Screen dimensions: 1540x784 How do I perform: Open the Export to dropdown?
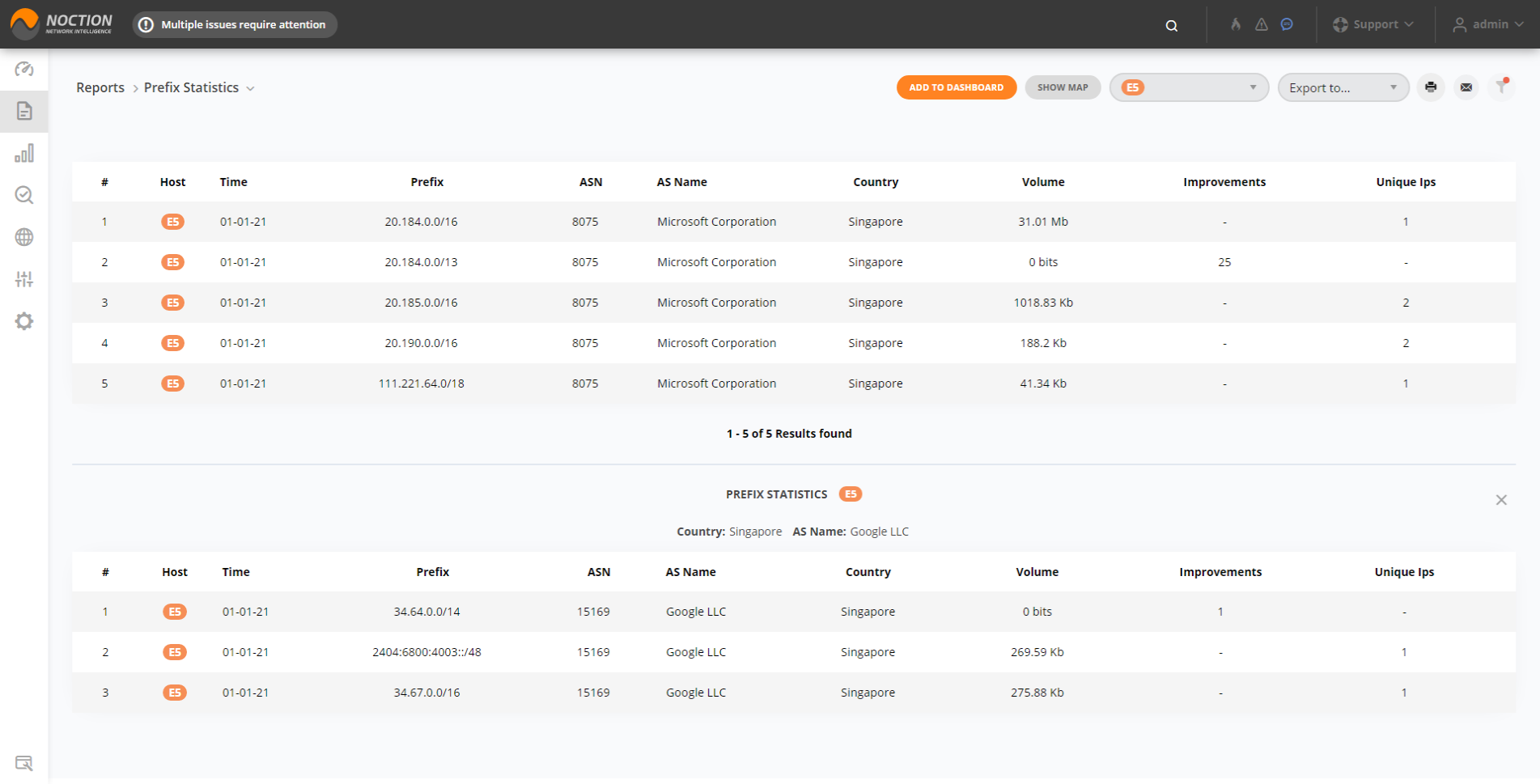click(1343, 87)
